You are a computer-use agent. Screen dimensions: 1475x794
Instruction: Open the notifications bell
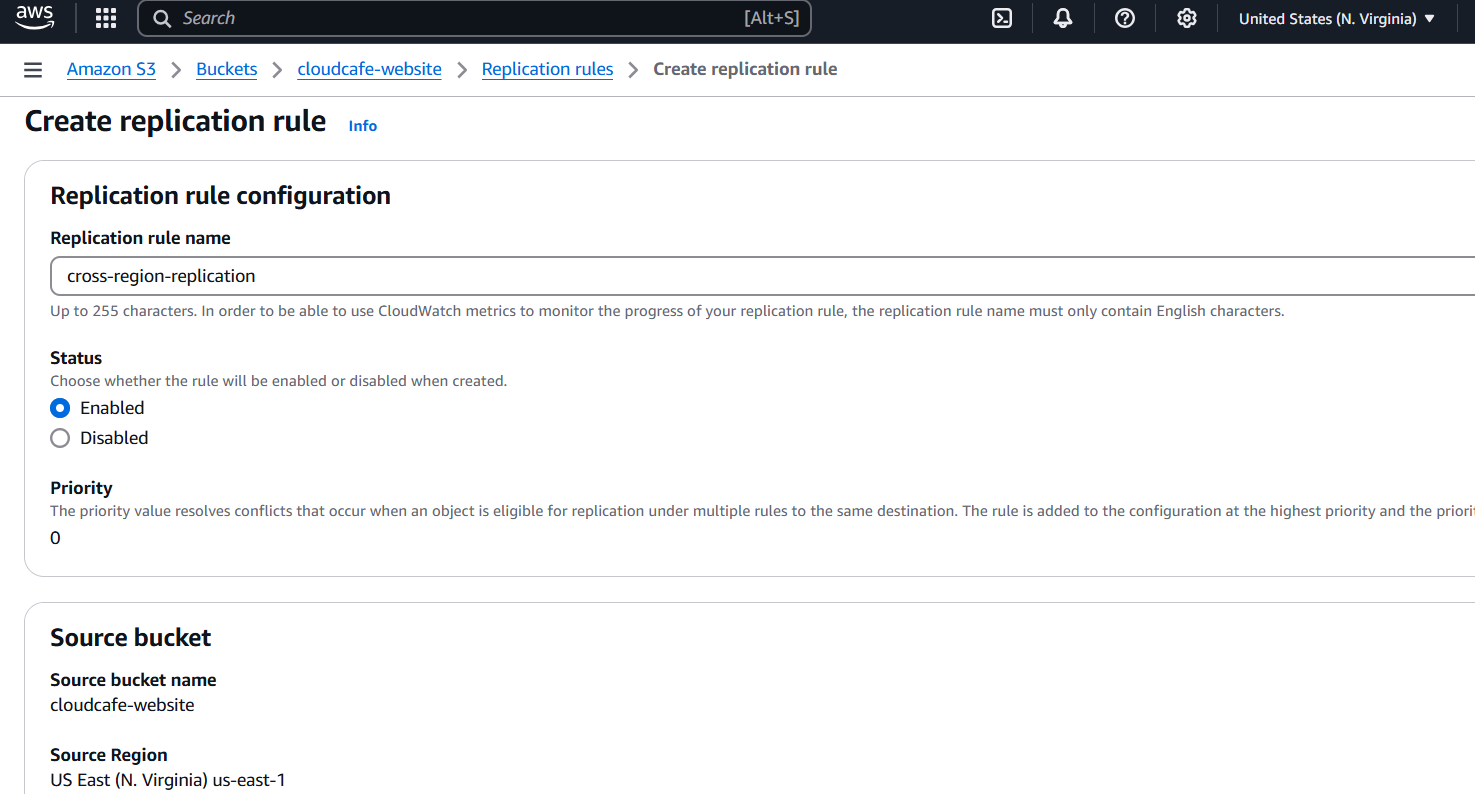(x=1063, y=18)
